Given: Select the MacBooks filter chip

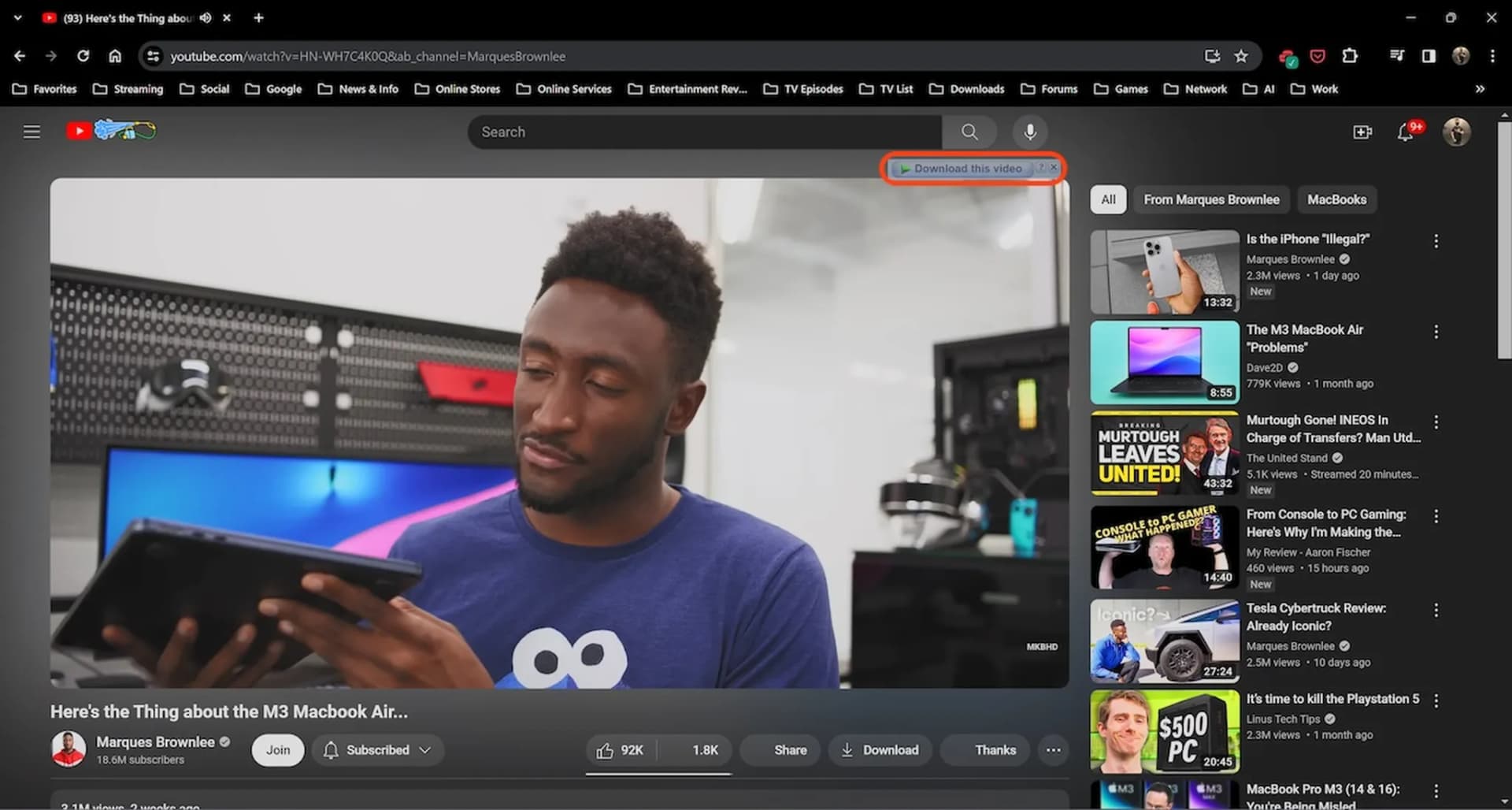Looking at the screenshot, I should [x=1336, y=199].
